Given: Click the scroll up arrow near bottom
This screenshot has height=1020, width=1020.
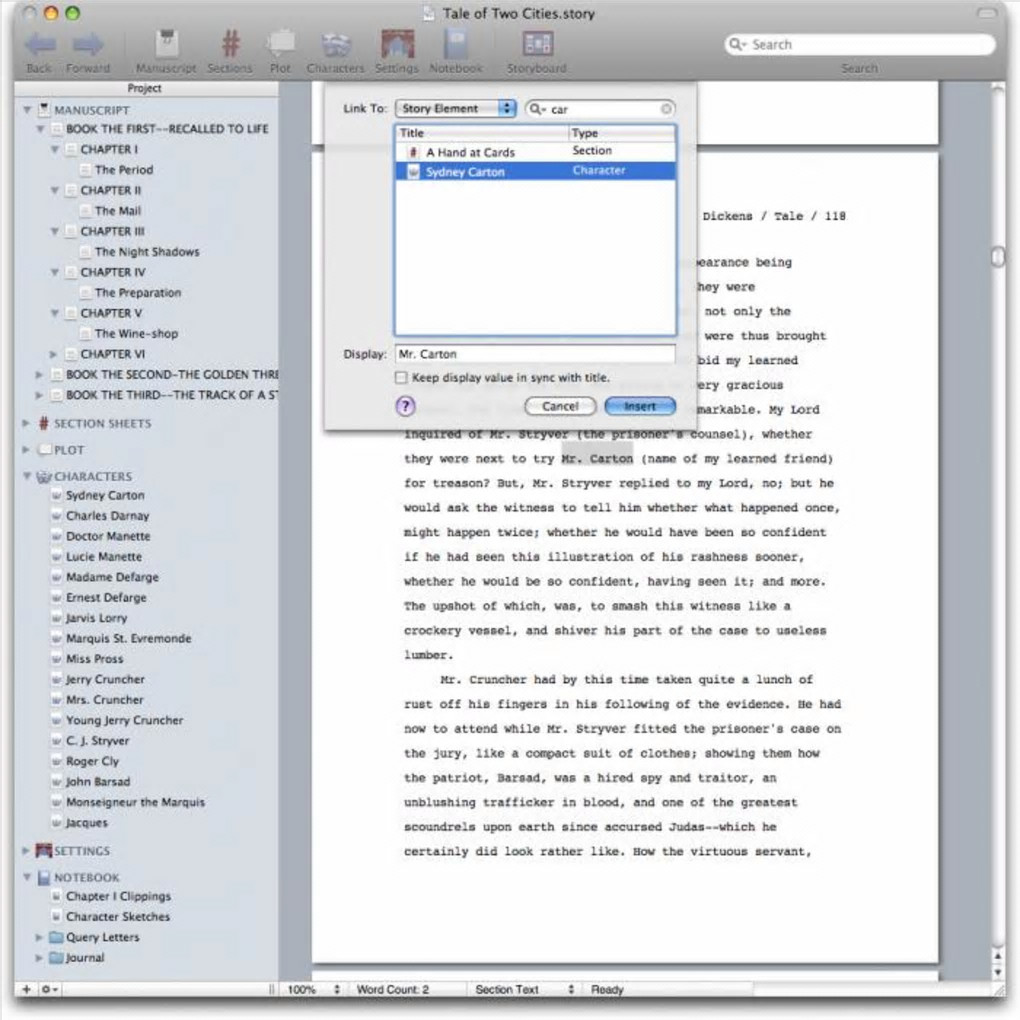Looking at the screenshot, I should coord(998,956).
